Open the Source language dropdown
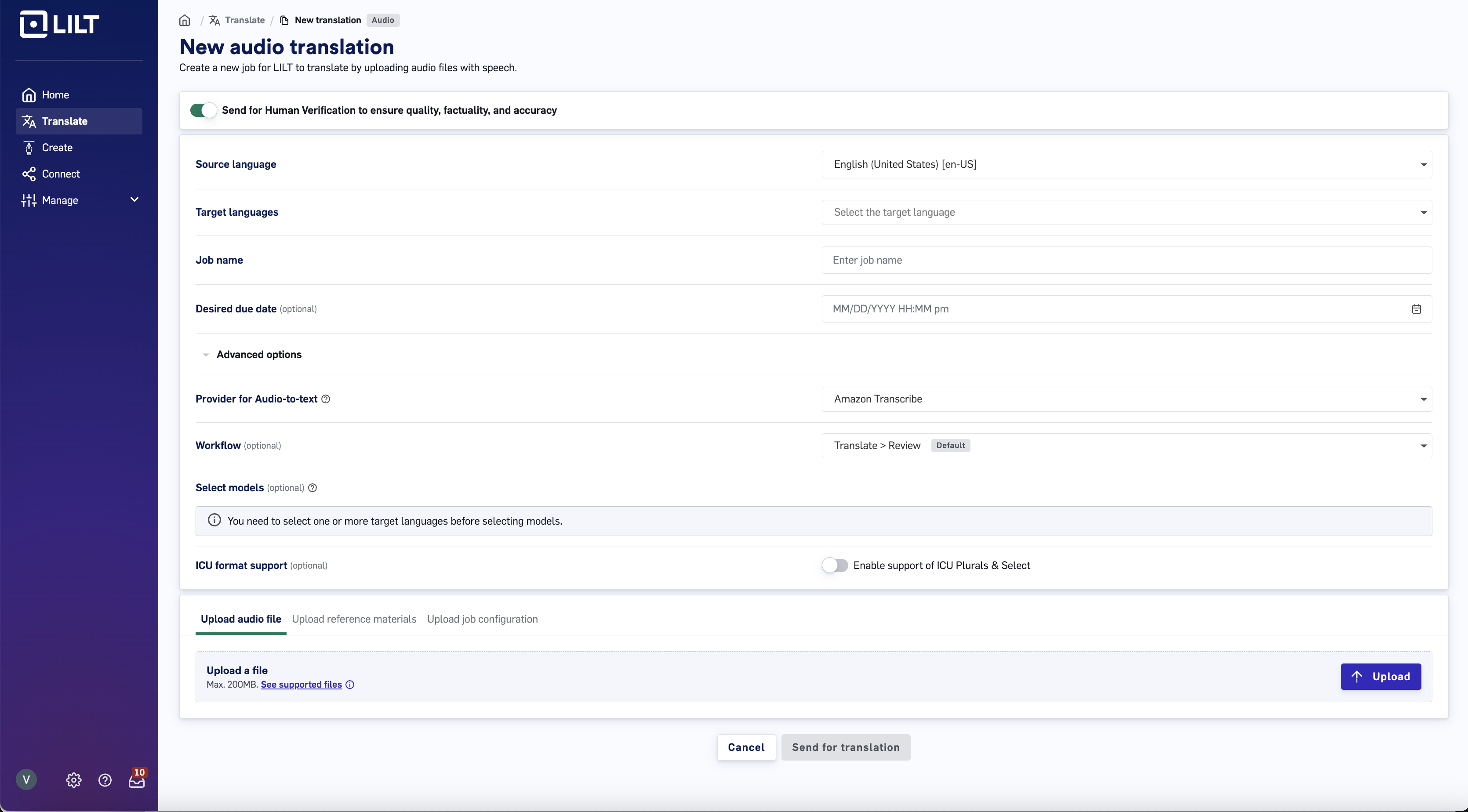Viewport: 1468px width, 812px height. [x=1126, y=164]
